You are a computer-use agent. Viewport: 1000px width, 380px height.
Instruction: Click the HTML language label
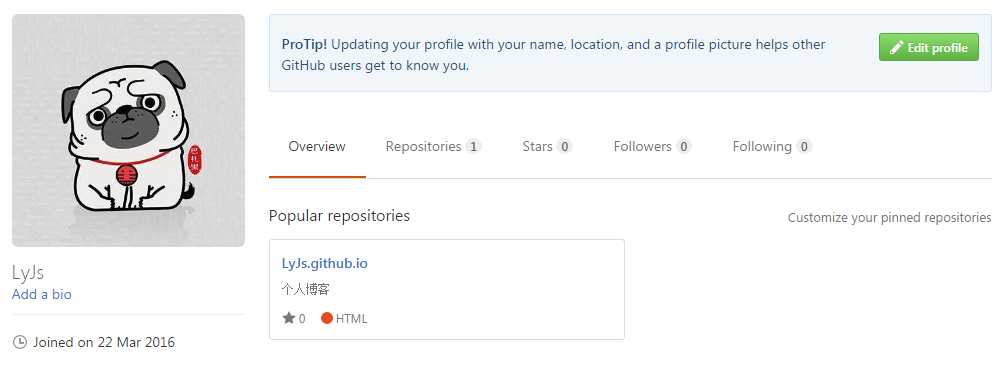click(x=351, y=319)
